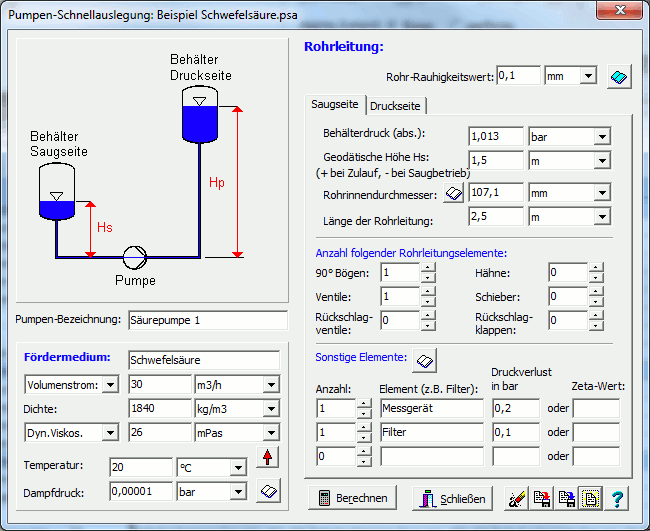Switch to the Druckseite tab
The height and width of the screenshot is (531, 650).
(396, 106)
